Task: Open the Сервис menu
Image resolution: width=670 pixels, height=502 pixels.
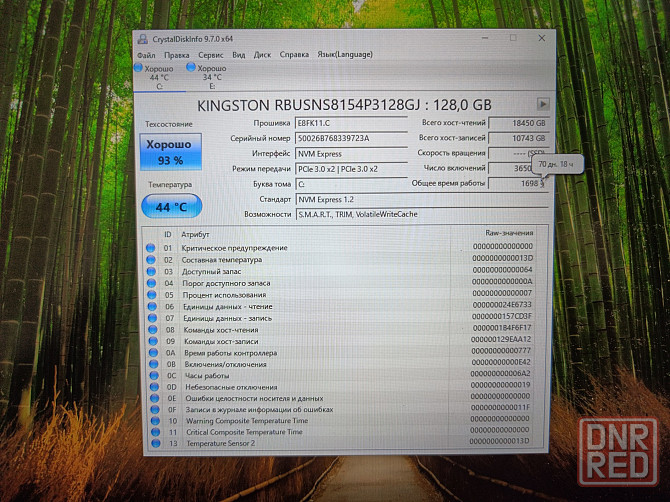Action: pos(211,55)
